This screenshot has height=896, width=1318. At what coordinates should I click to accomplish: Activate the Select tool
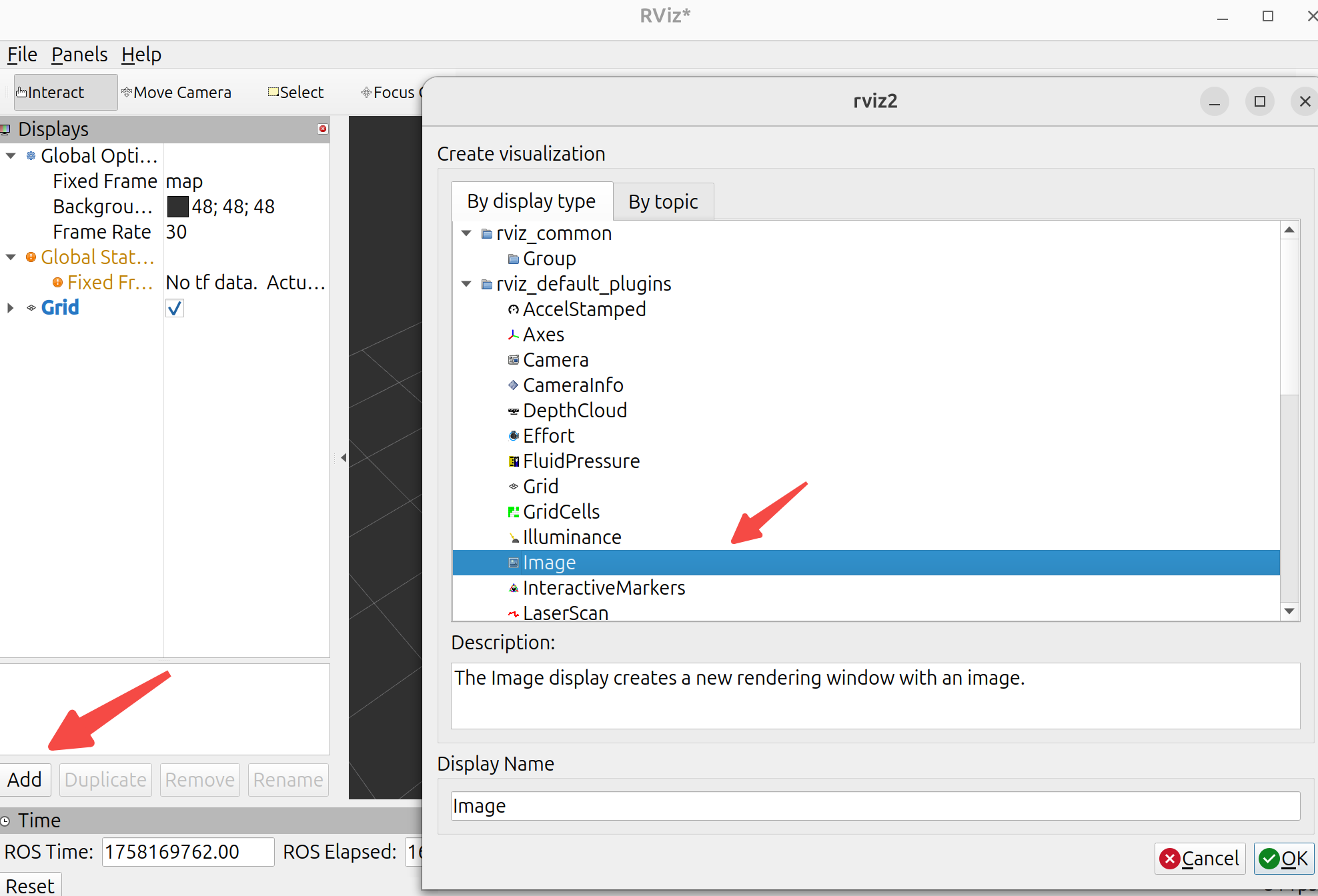[x=295, y=92]
